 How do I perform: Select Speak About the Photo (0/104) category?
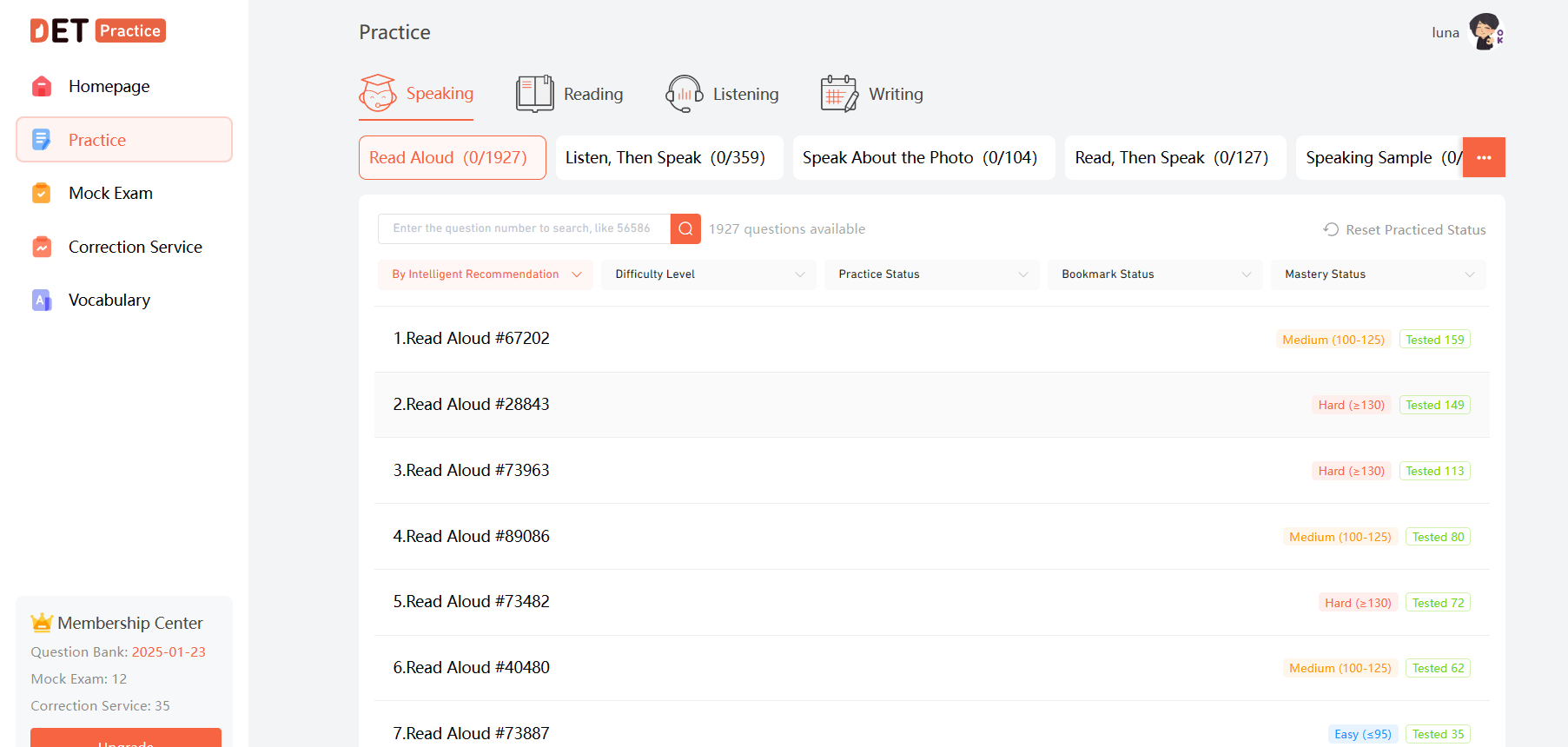(x=924, y=157)
